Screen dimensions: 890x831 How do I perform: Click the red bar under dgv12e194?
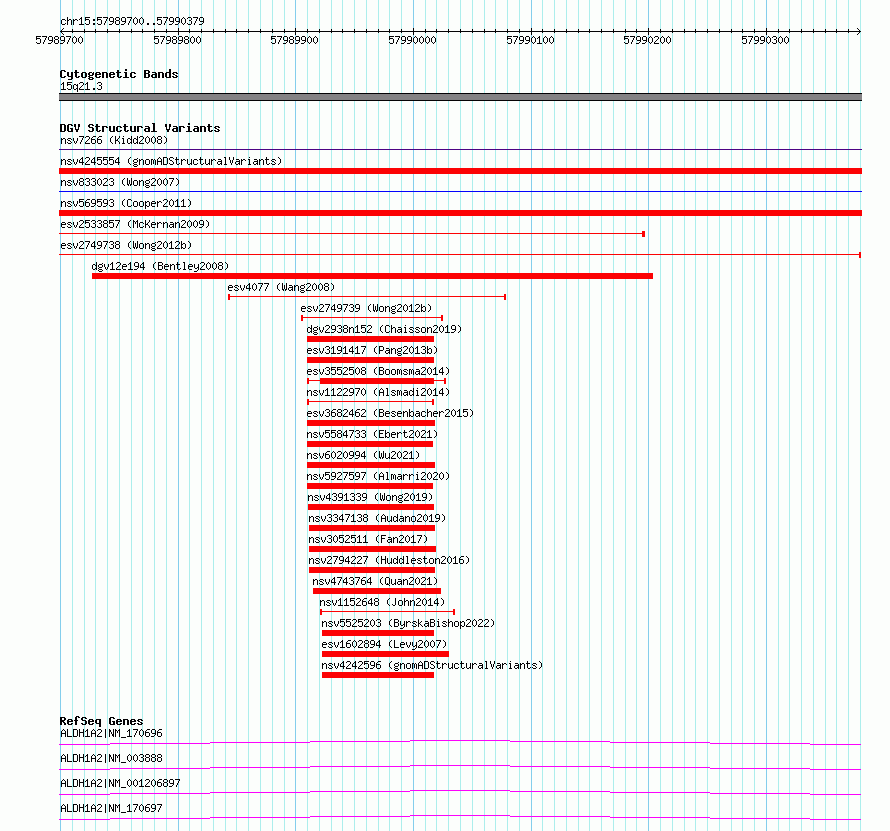pos(372,276)
